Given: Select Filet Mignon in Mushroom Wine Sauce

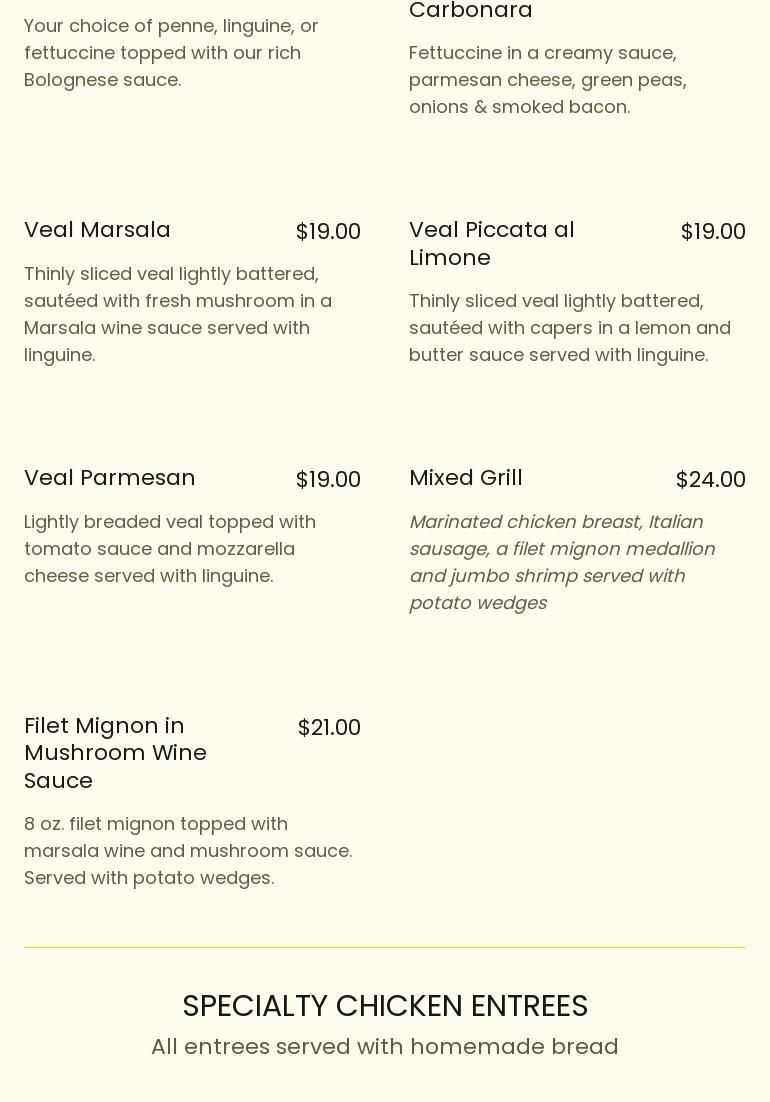Looking at the screenshot, I should click(x=115, y=753).
